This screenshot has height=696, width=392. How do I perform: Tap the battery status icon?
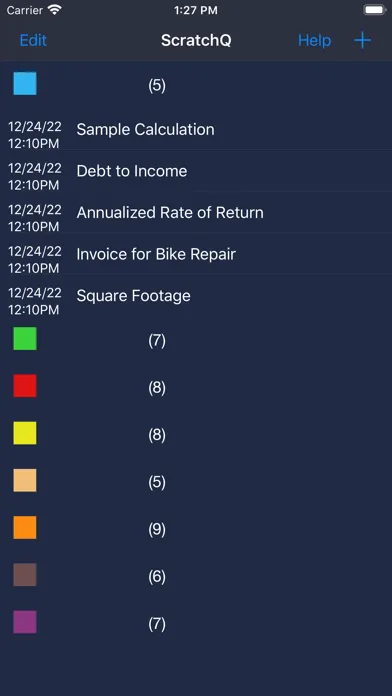coord(374,10)
